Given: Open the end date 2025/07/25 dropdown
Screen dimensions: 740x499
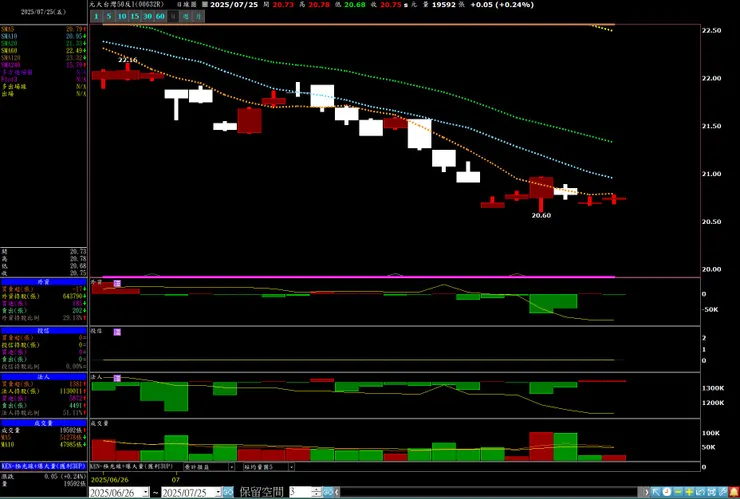Looking at the screenshot, I should click(218, 492).
